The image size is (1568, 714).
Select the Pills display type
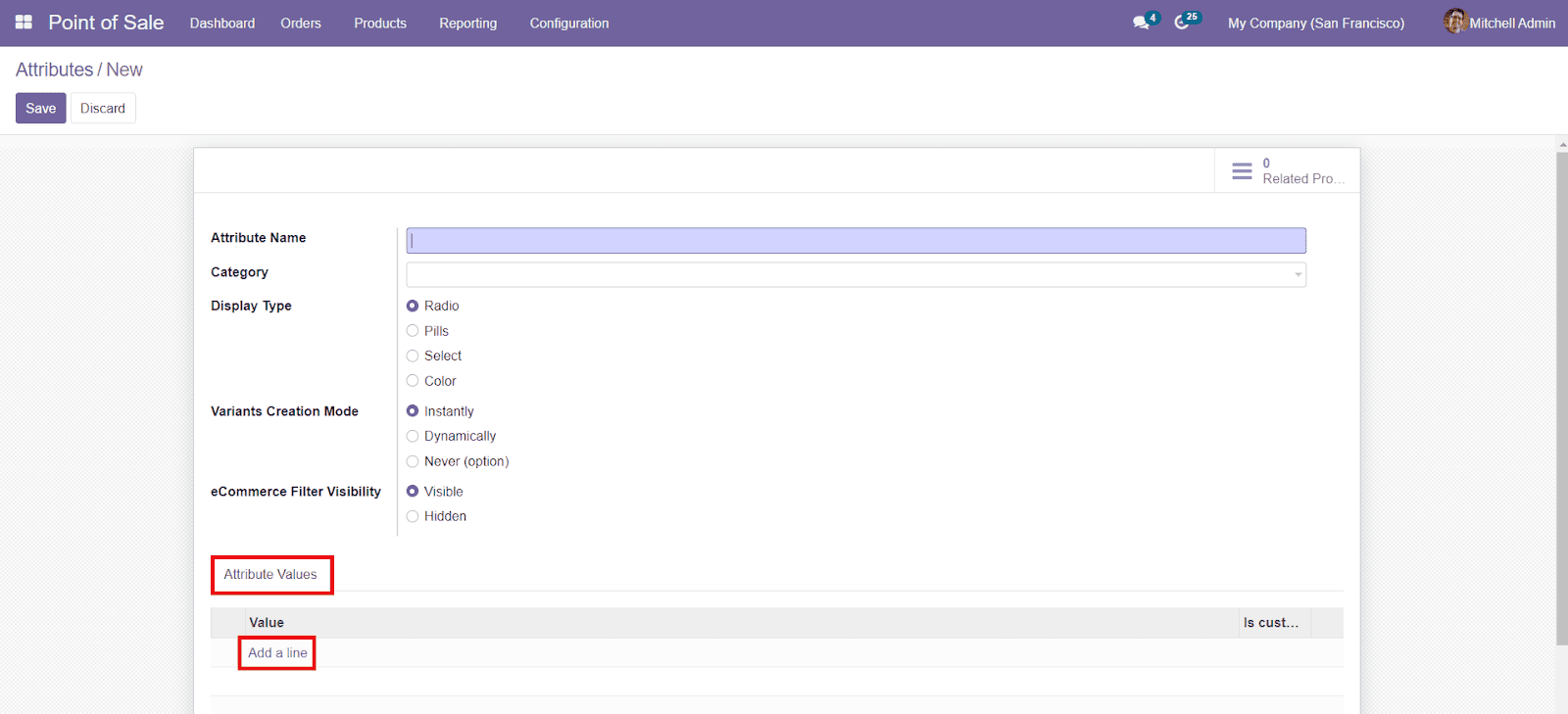pyautogui.click(x=413, y=331)
